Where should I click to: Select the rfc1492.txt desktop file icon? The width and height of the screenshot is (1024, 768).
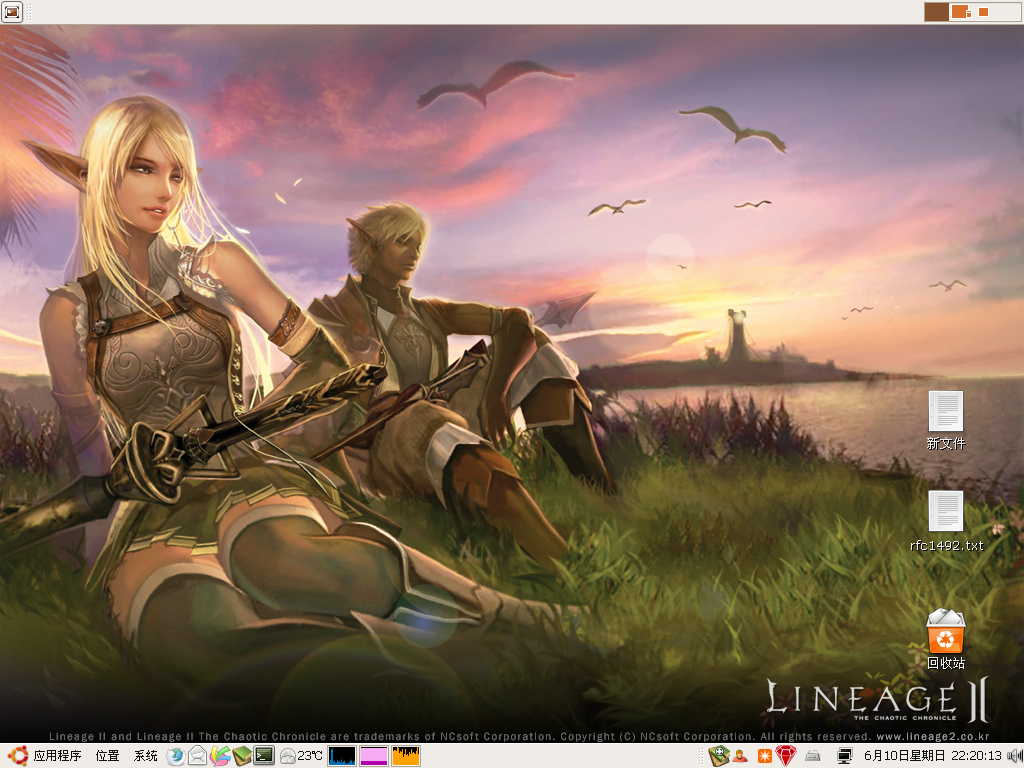tap(946, 521)
